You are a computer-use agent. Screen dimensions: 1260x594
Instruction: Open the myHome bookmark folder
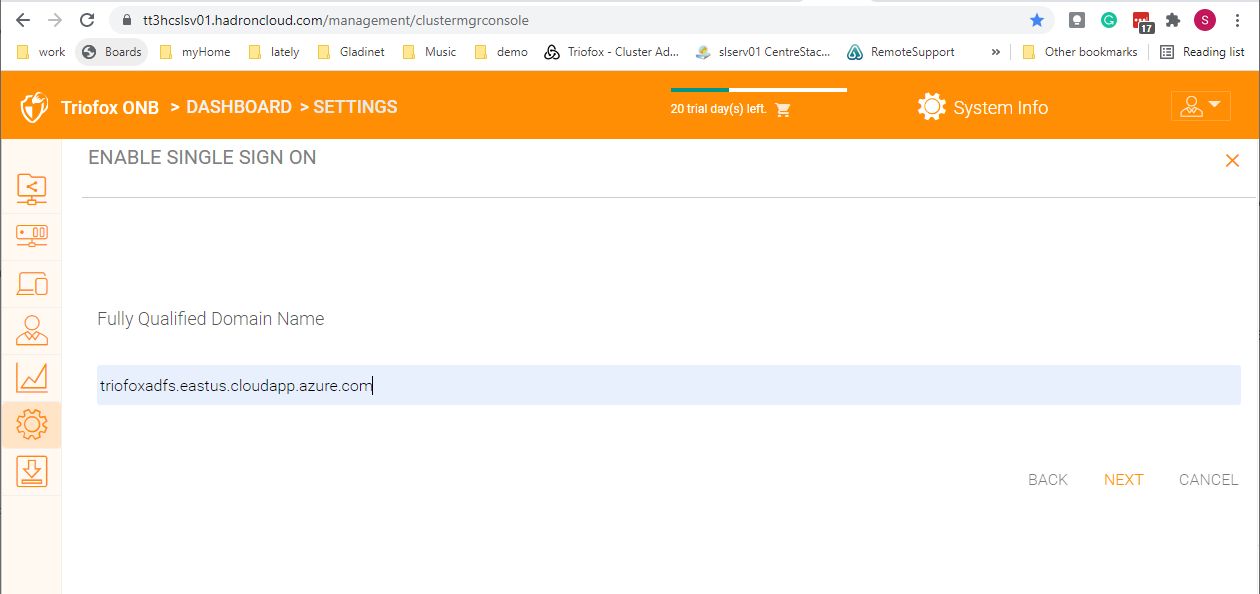195,52
